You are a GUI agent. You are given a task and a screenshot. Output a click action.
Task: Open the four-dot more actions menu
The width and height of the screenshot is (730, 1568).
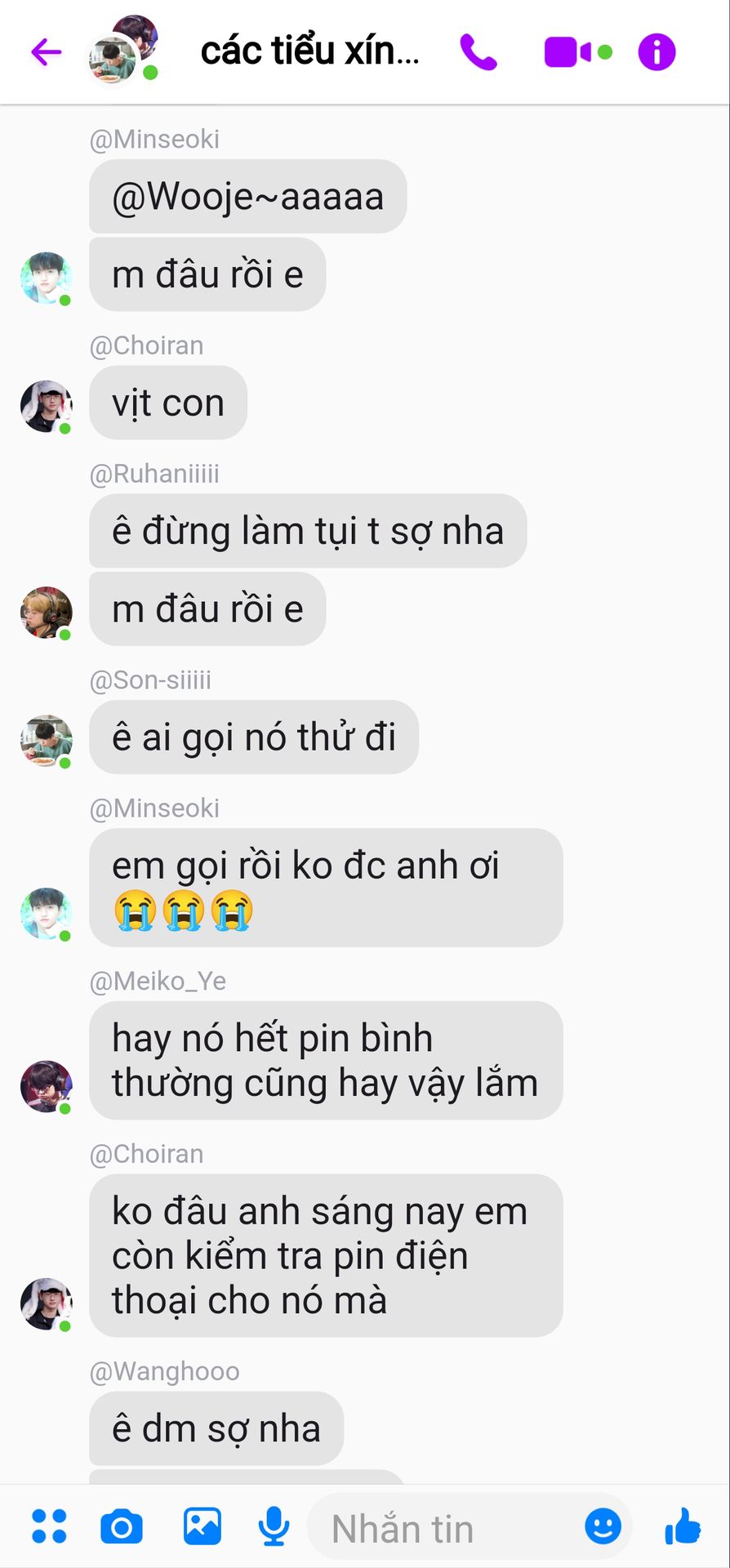49,1526
